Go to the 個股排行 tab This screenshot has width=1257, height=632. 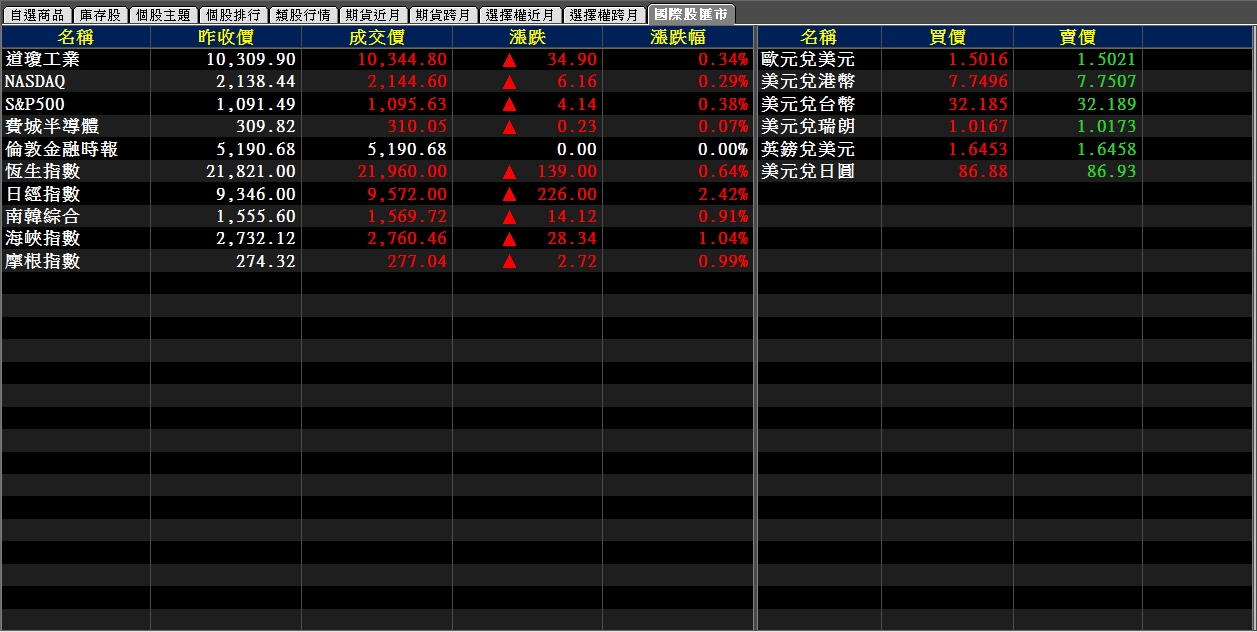coord(233,15)
